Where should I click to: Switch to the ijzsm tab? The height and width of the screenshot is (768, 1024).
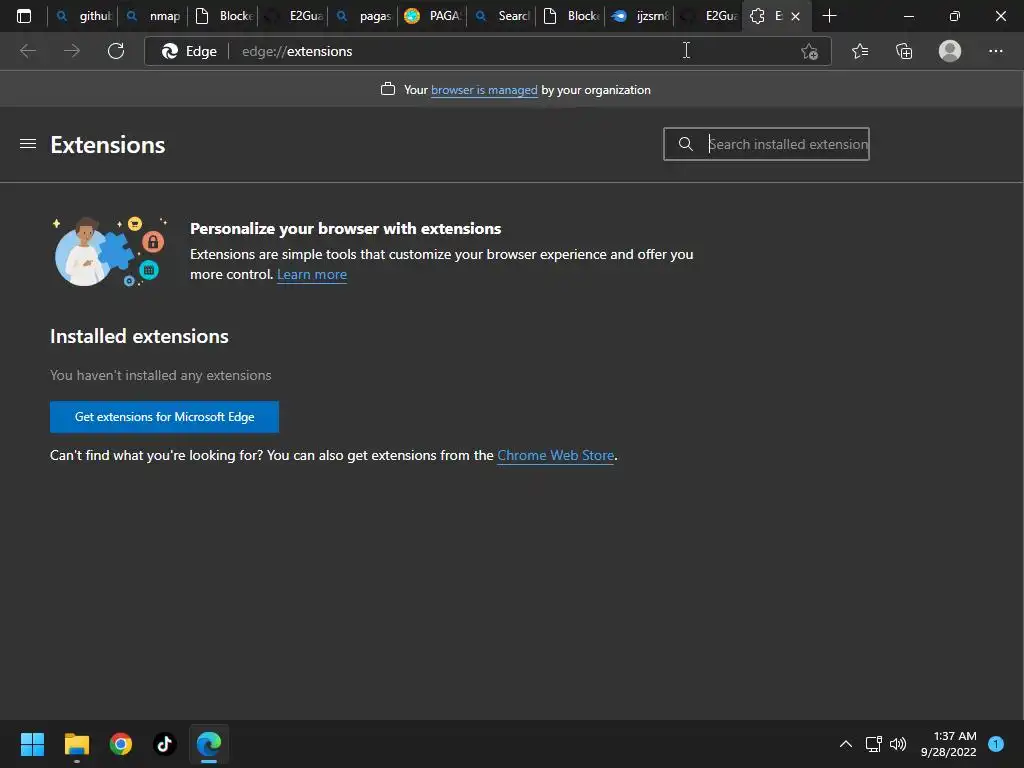[x=641, y=16]
